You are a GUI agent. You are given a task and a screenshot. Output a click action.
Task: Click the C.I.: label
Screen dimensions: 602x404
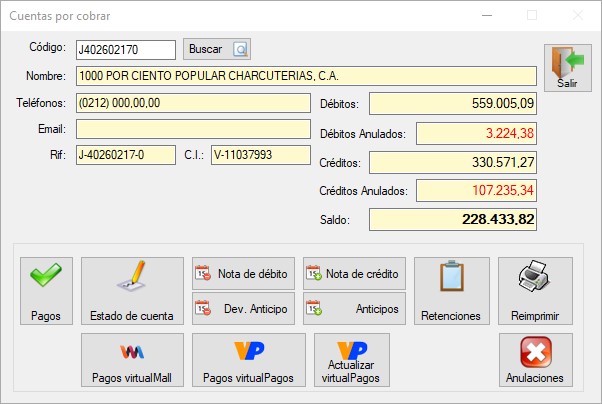[x=194, y=155]
